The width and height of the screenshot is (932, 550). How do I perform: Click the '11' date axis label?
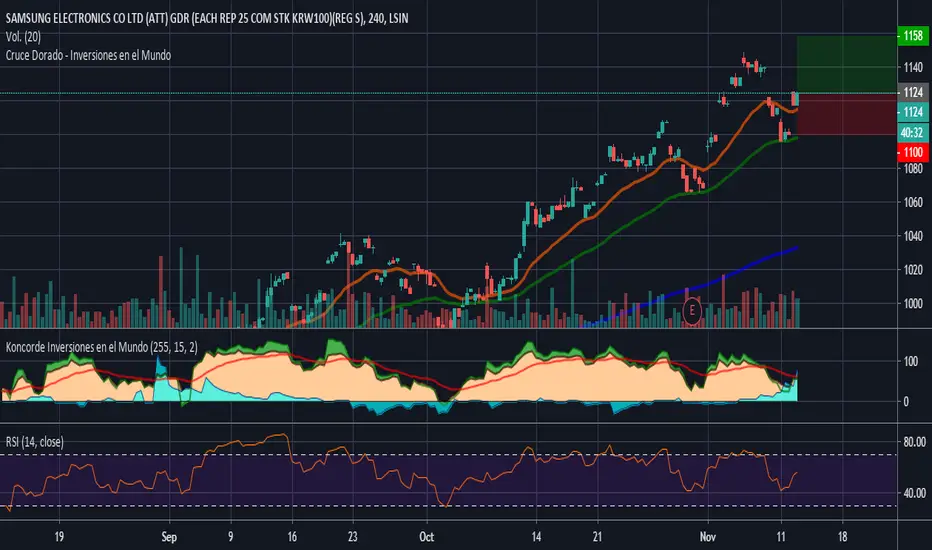click(x=781, y=537)
